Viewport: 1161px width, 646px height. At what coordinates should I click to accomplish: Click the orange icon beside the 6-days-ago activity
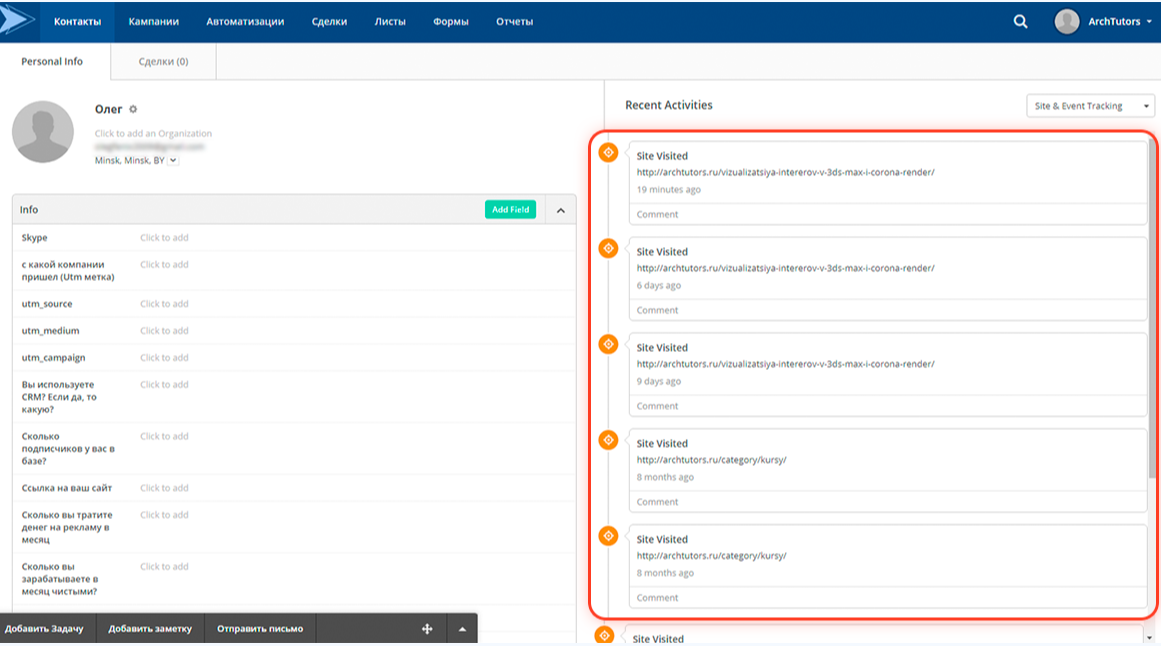tap(607, 247)
